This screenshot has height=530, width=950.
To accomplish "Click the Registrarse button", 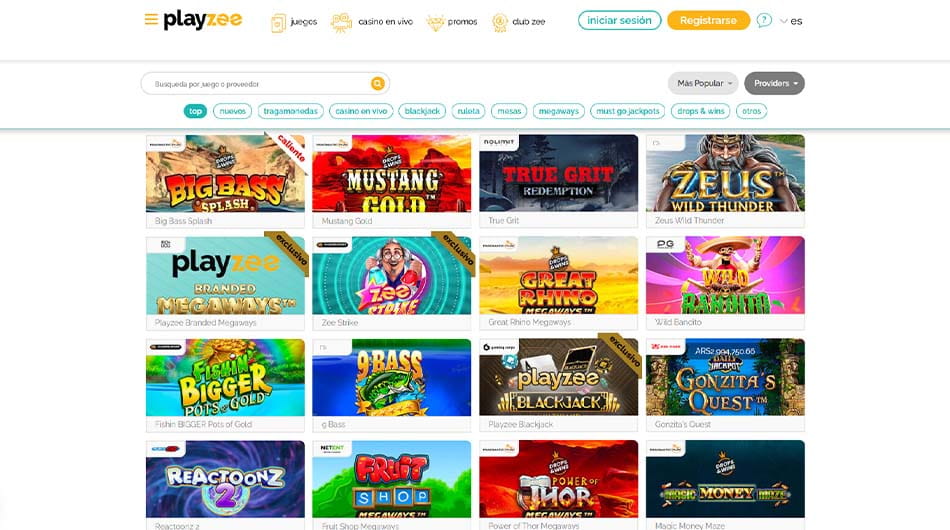I will (x=708, y=20).
